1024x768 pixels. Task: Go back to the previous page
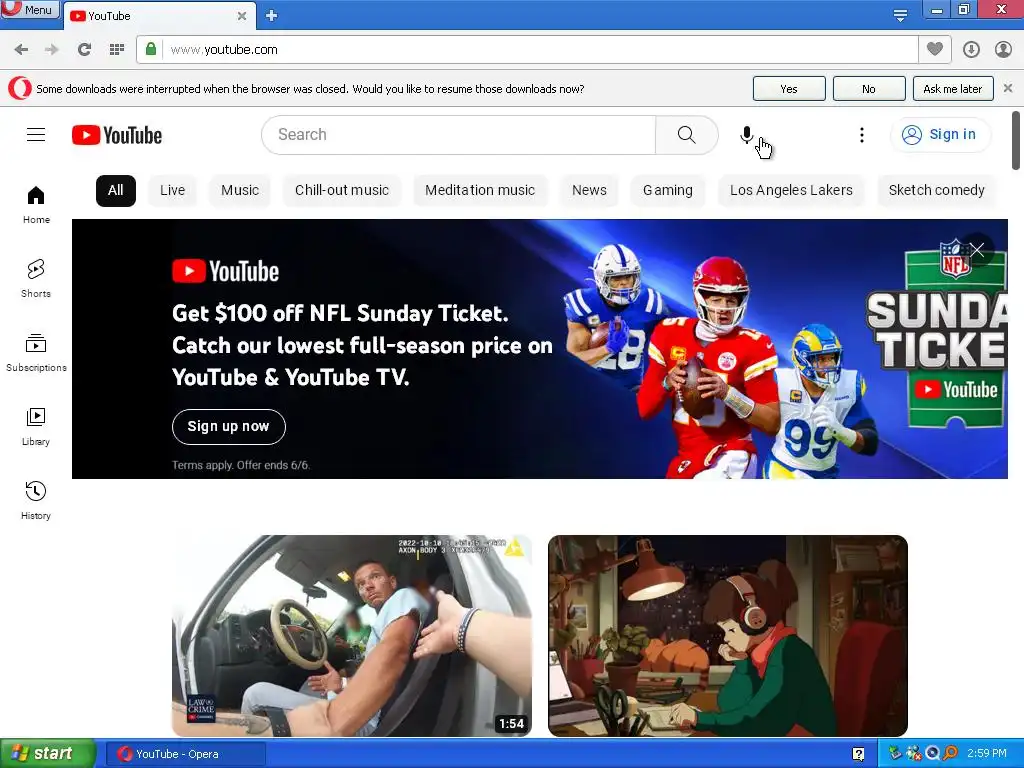(21, 50)
